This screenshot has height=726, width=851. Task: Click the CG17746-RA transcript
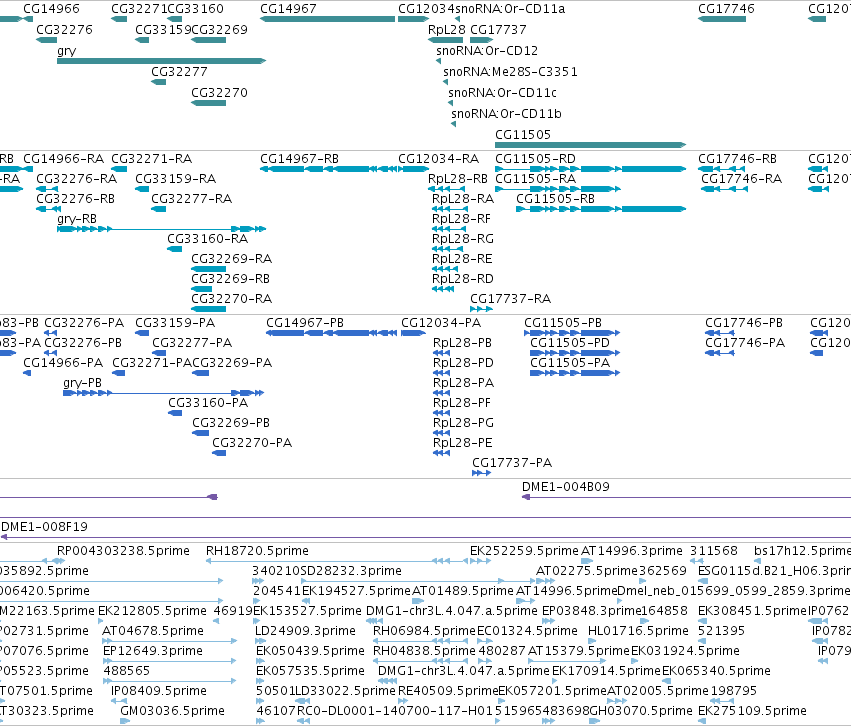725,189
